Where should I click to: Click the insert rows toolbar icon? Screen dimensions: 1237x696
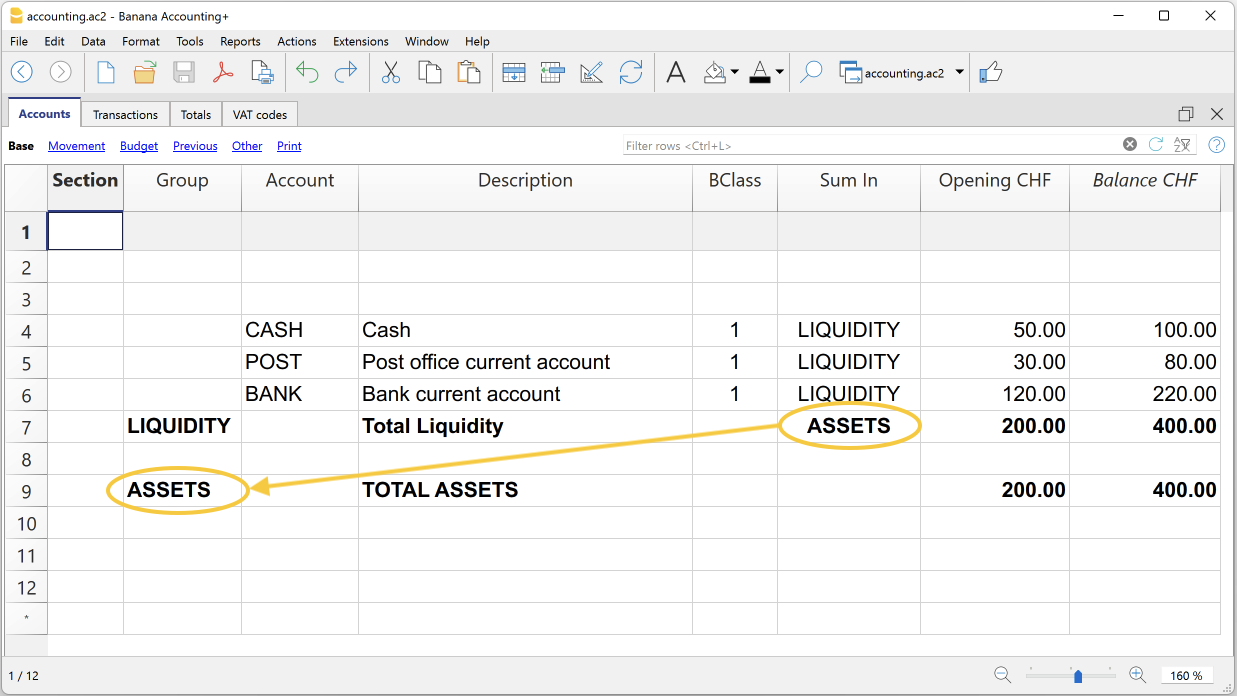click(553, 72)
